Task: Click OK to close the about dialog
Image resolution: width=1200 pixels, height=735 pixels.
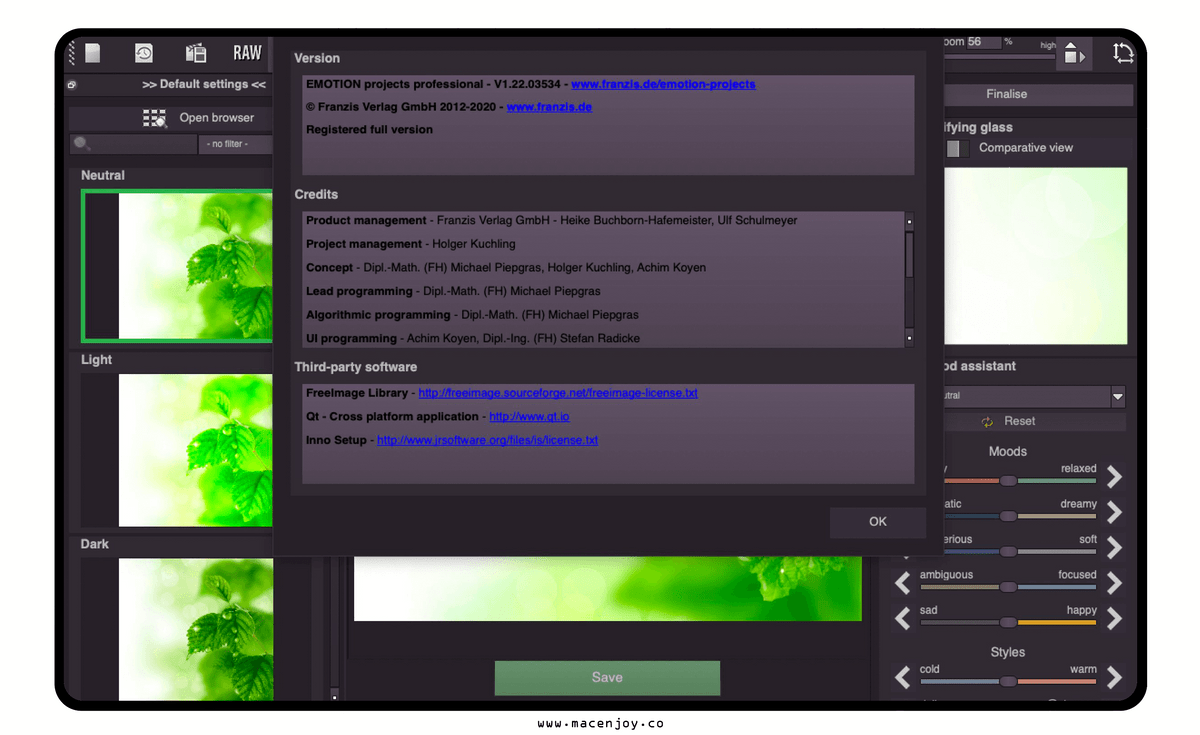Action: (877, 521)
